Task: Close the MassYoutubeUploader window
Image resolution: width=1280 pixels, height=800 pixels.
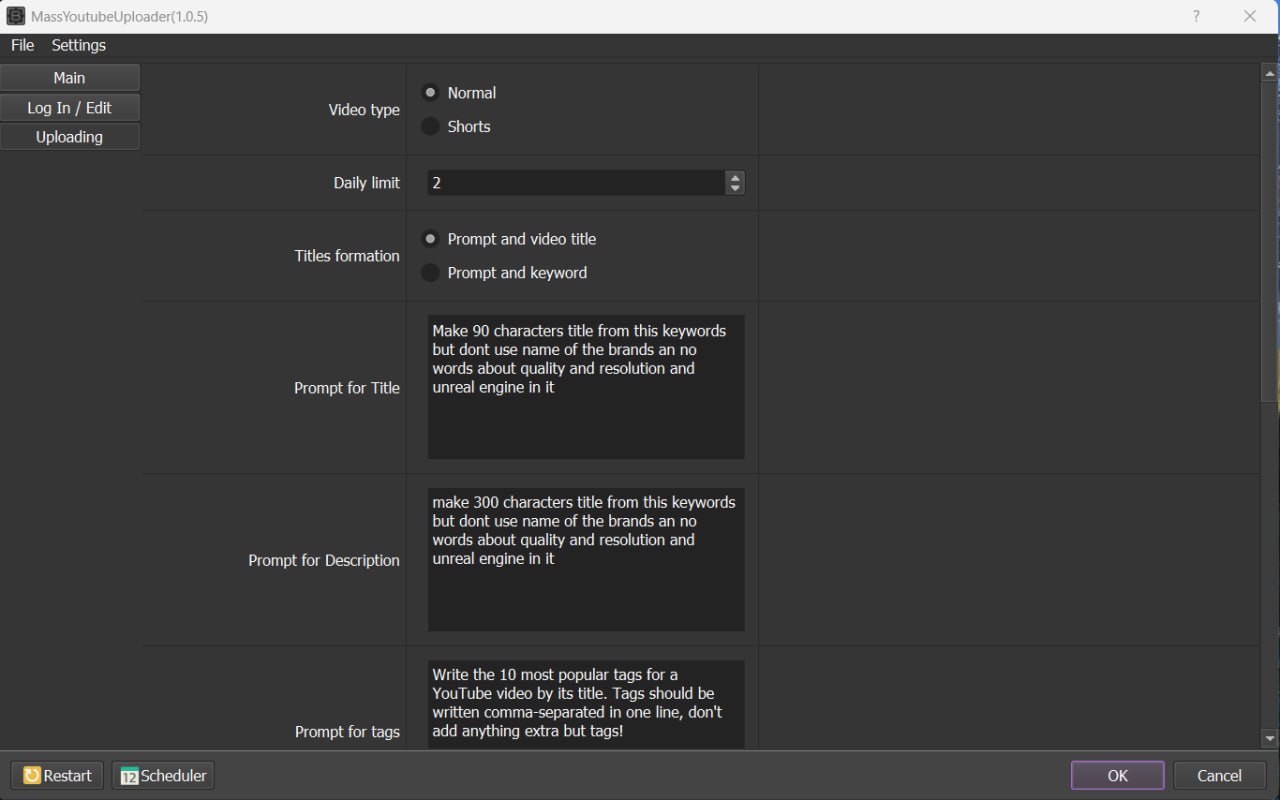Action: (x=1249, y=16)
